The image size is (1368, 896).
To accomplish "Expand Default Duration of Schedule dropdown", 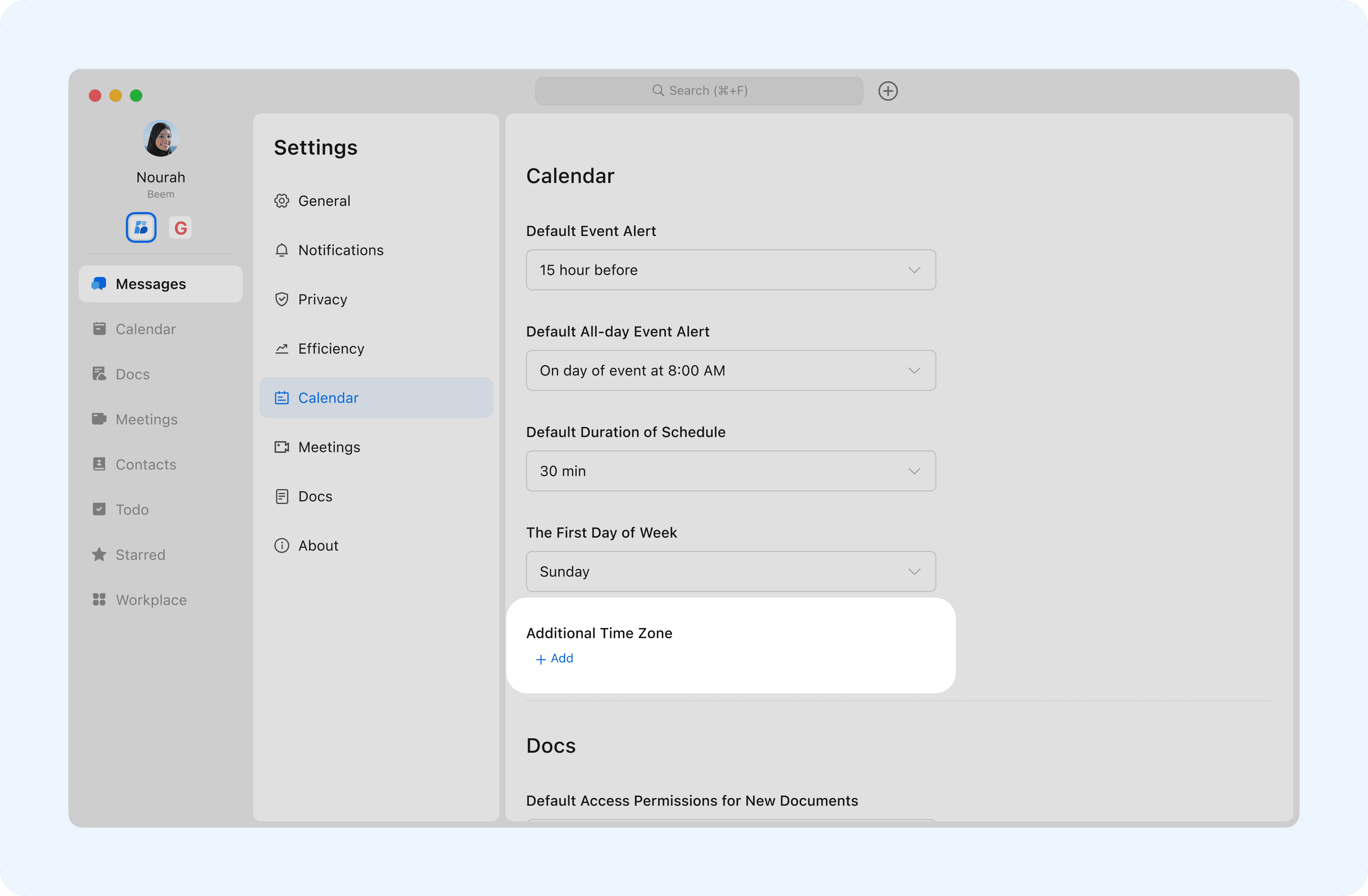I will point(731,471).
